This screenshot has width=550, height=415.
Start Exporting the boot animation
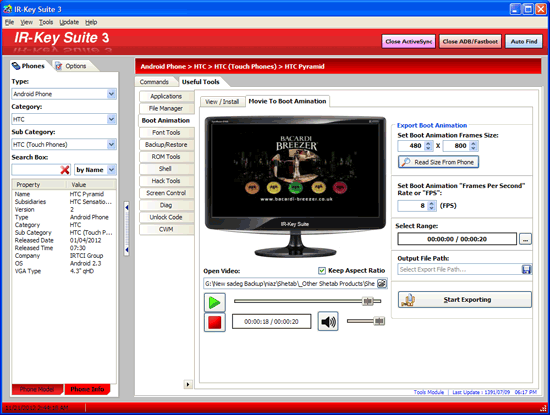click(x=465, y=300)
